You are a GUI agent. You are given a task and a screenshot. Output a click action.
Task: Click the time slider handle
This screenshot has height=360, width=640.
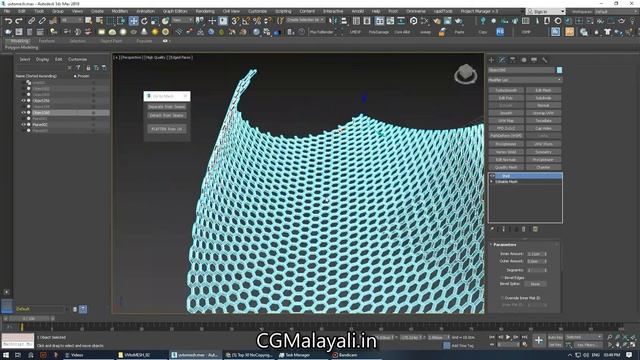point(29,318)
